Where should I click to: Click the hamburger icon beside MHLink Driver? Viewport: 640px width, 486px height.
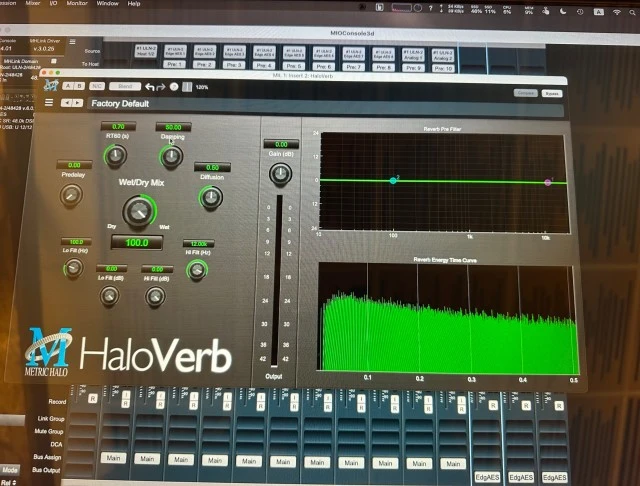click(x=72, y=42)
